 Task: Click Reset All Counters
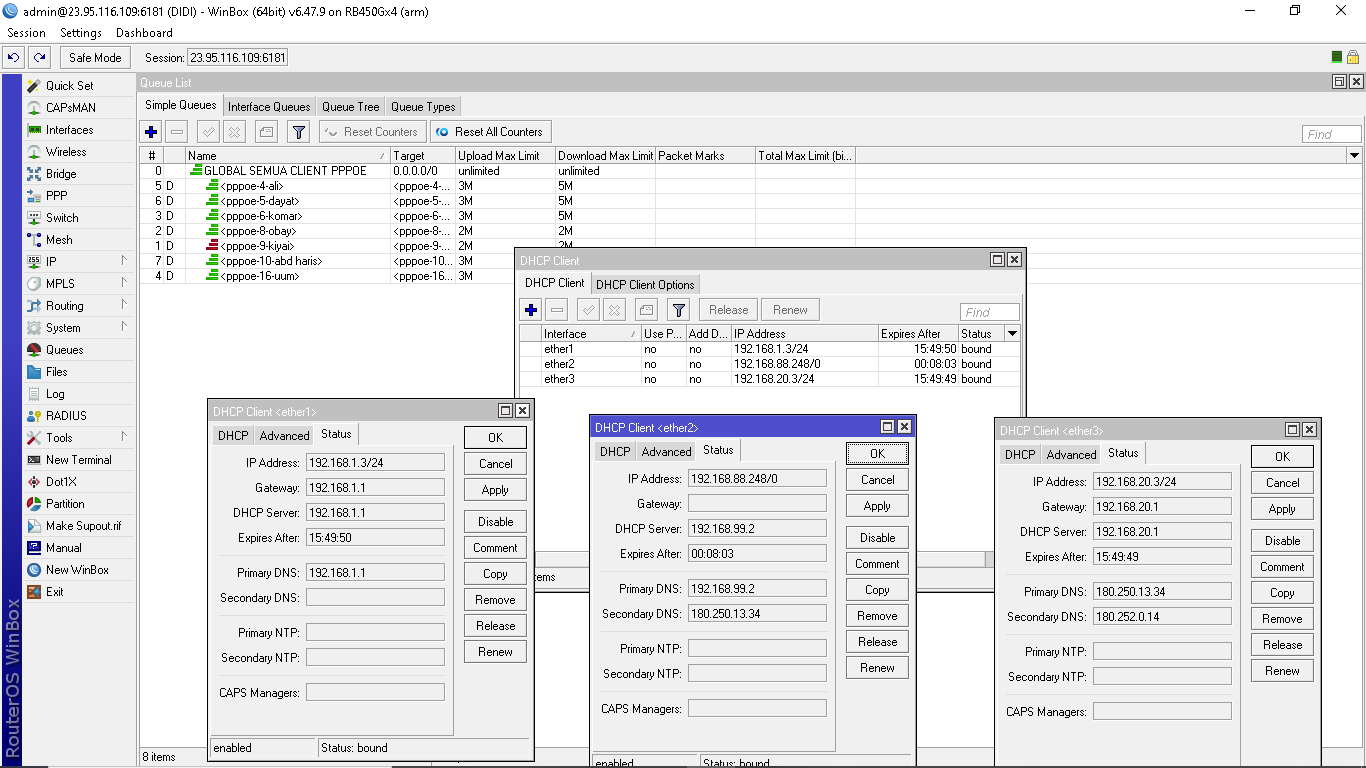[x=490, y=132]
